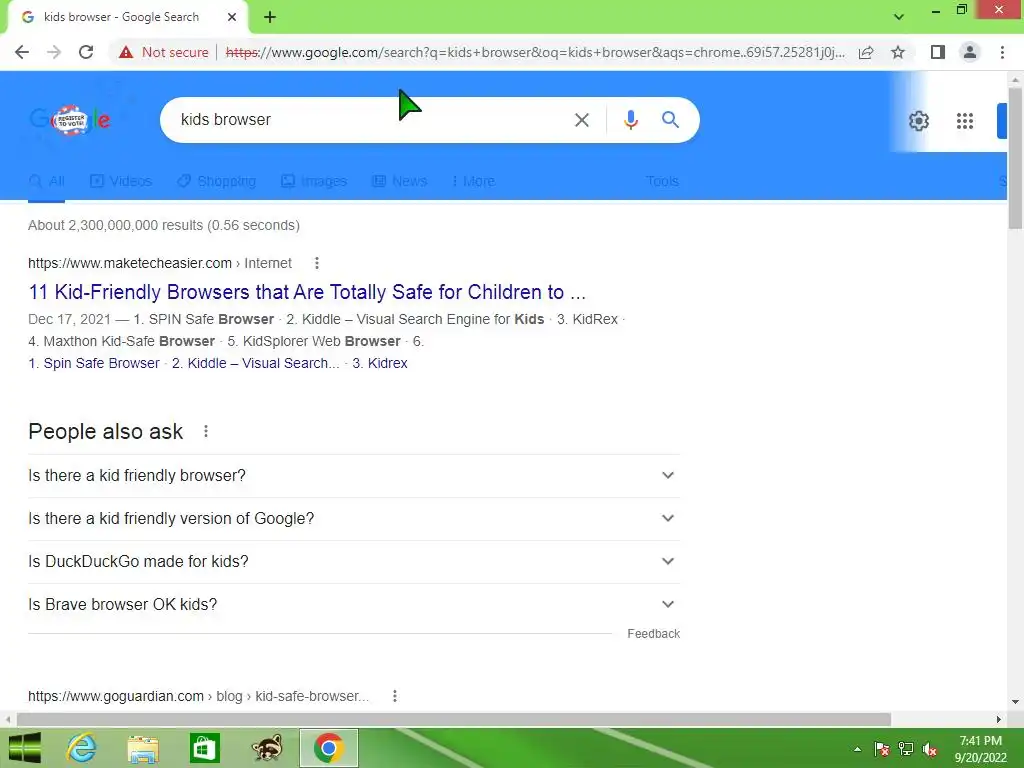Click the muted volume tray icon

(x=930, y=749)
